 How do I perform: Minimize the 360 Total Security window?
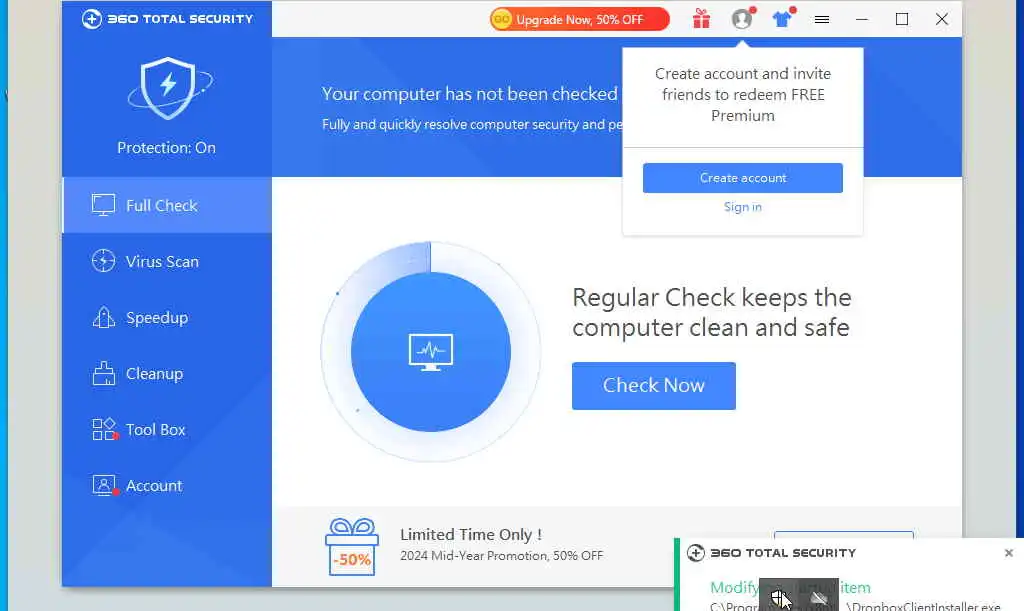pos(862,19)
